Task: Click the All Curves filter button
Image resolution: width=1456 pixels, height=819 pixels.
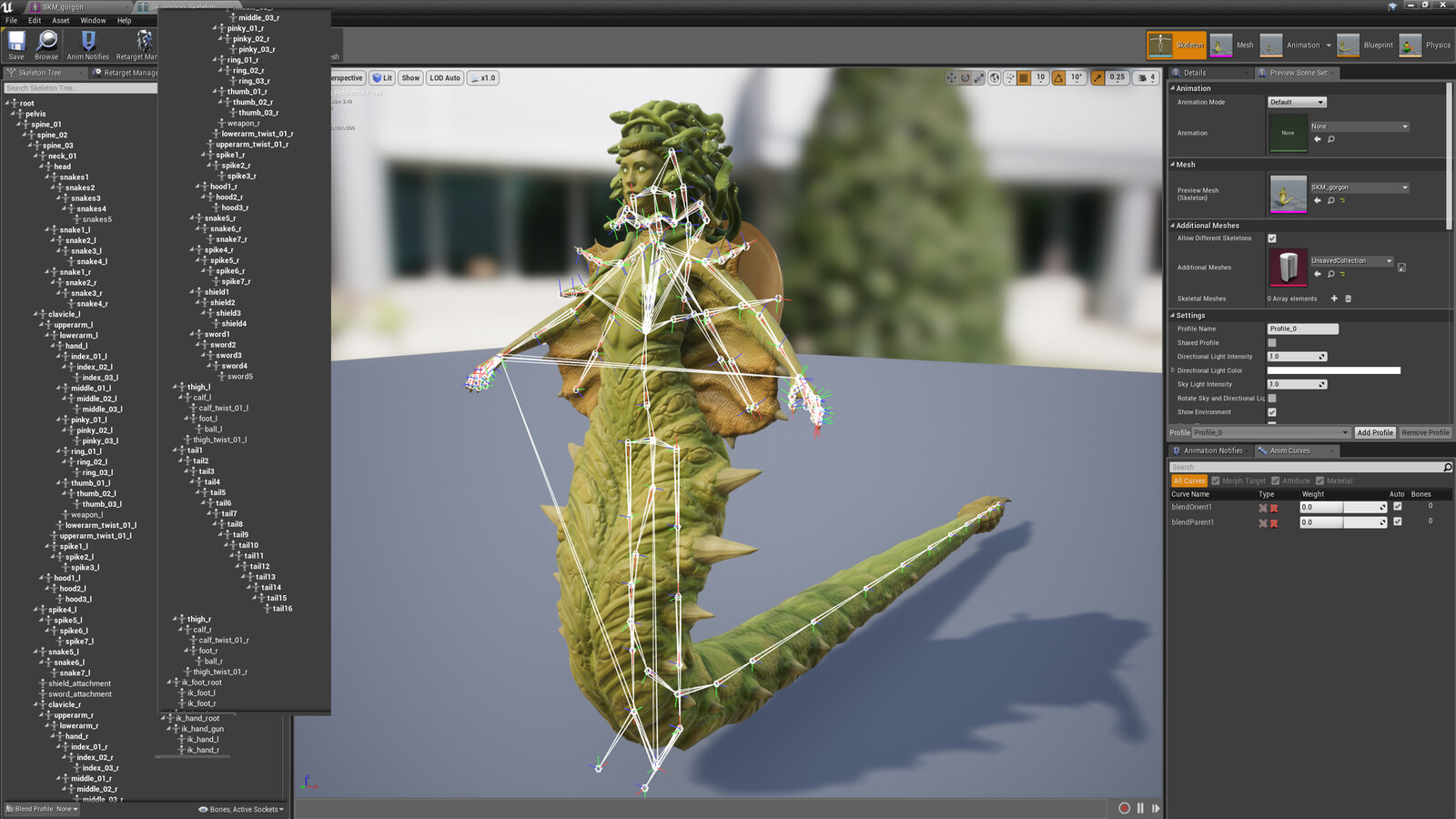Action: point(1188,480)
